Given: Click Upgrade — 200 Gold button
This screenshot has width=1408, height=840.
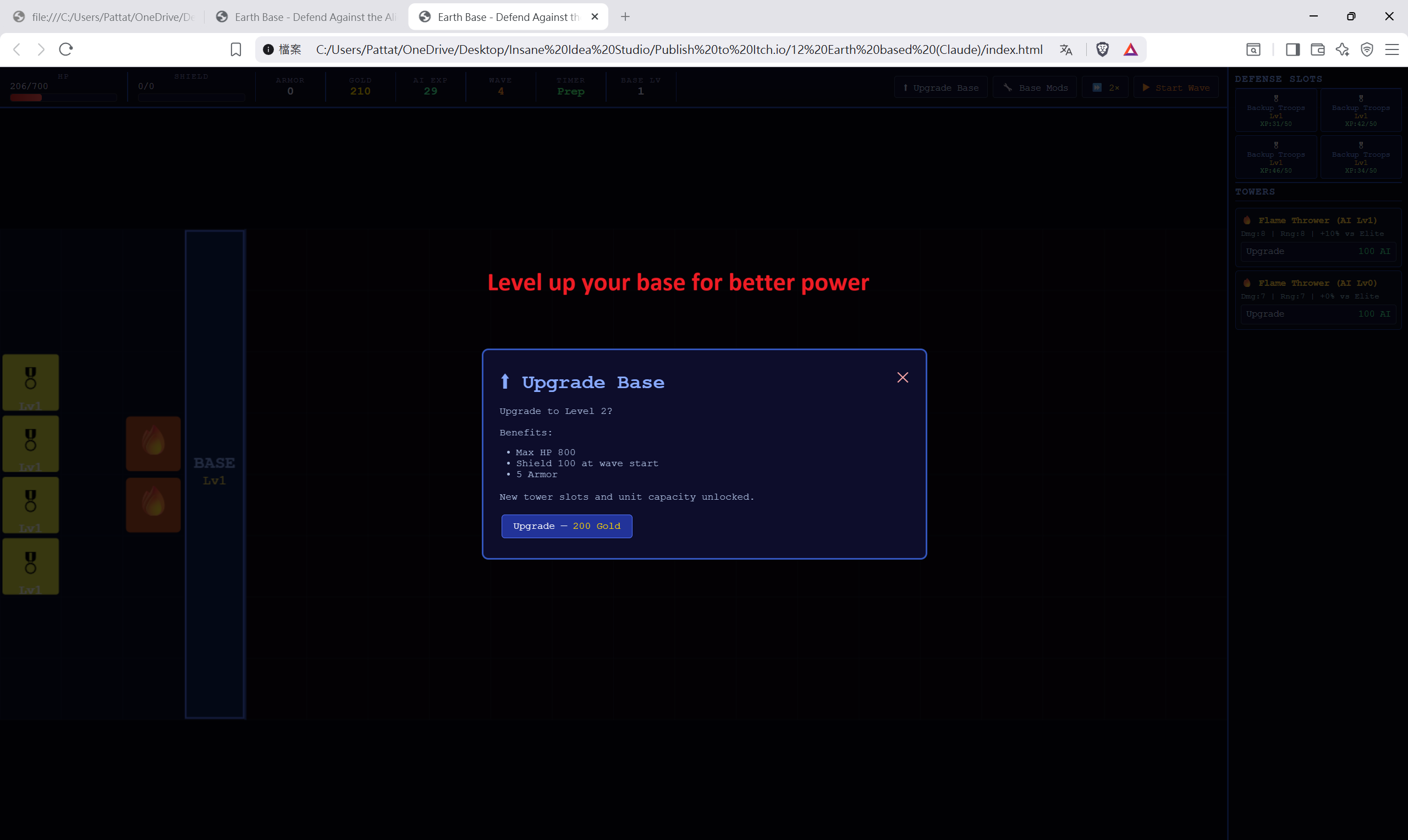Looking at the screenshot, I should pos(566,526).
